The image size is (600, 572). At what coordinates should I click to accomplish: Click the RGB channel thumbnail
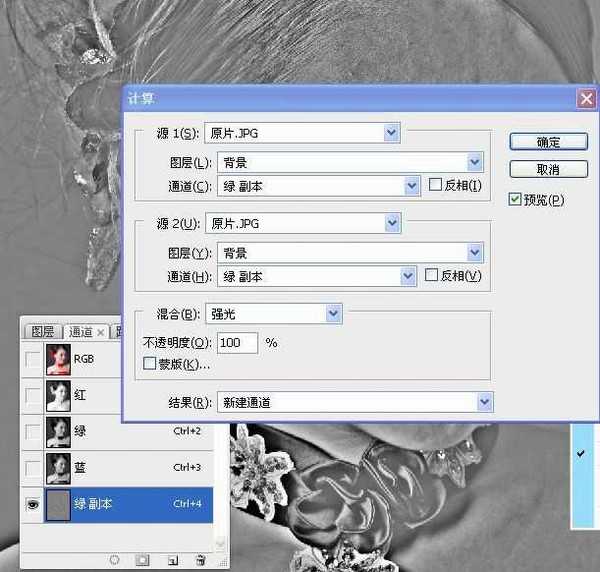coord(58,360)
